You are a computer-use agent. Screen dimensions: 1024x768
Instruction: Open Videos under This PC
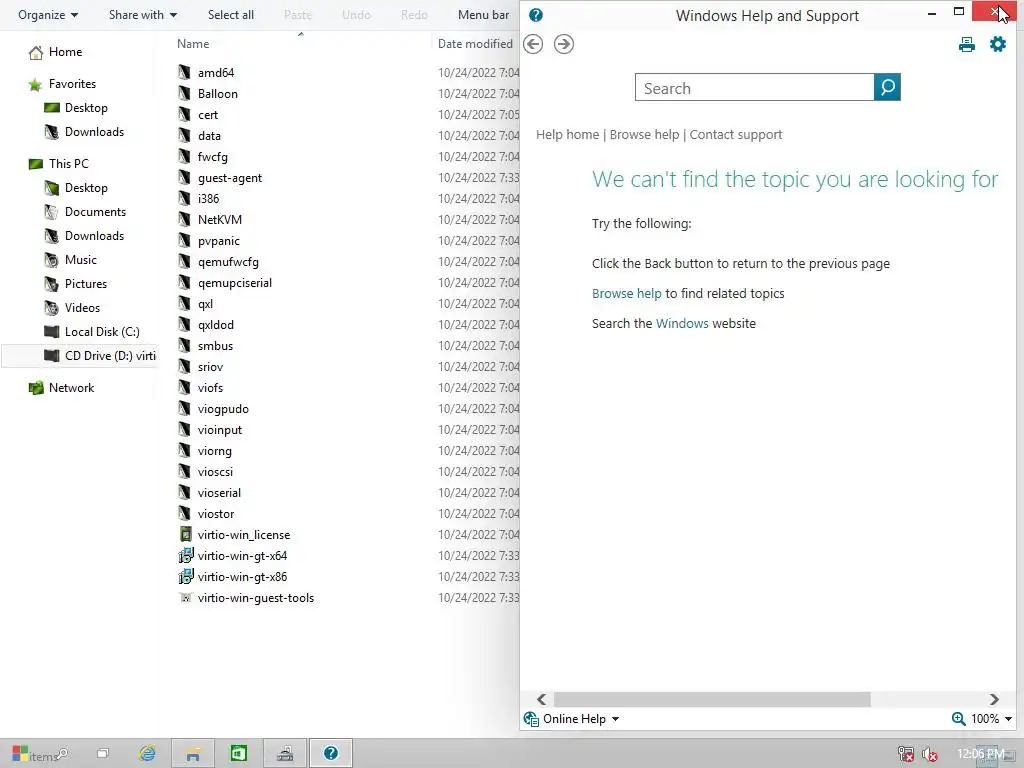82,308
